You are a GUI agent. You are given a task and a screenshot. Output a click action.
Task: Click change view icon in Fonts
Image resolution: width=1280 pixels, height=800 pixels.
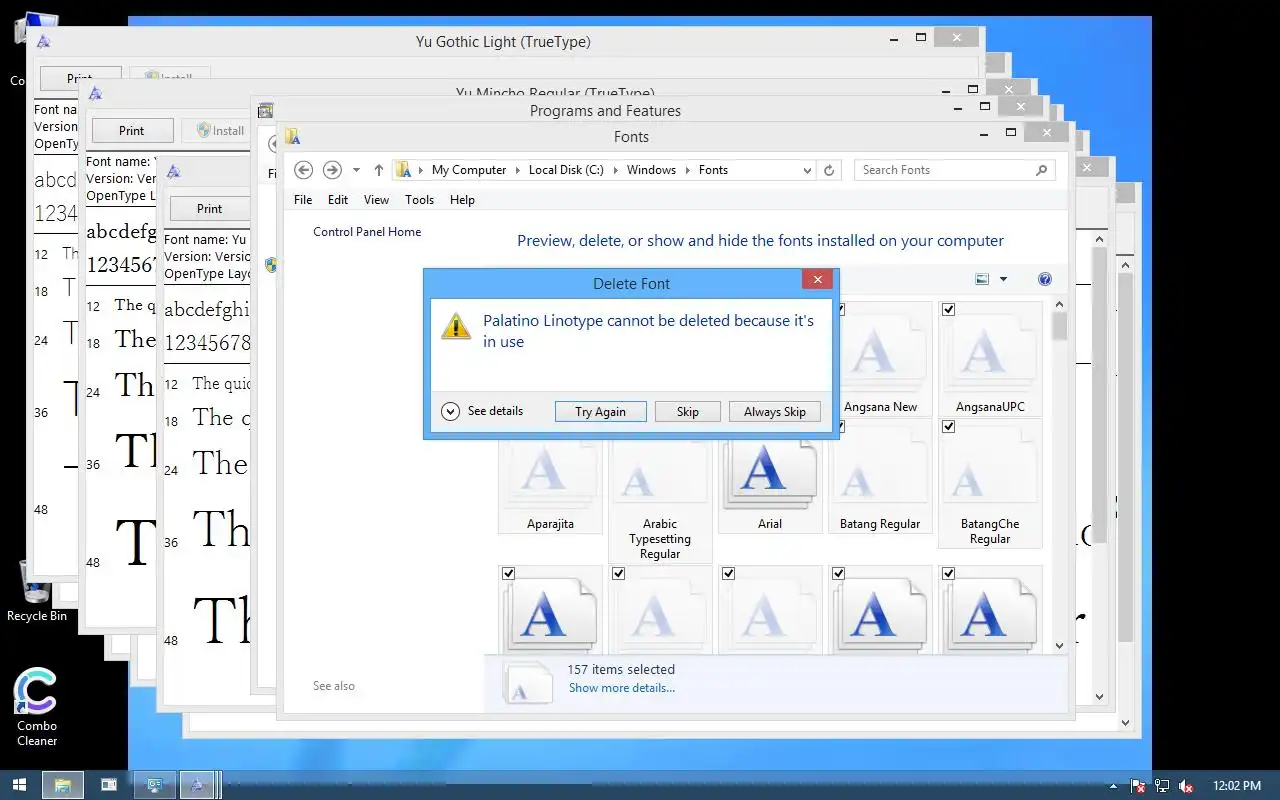[x=982, y=280]
